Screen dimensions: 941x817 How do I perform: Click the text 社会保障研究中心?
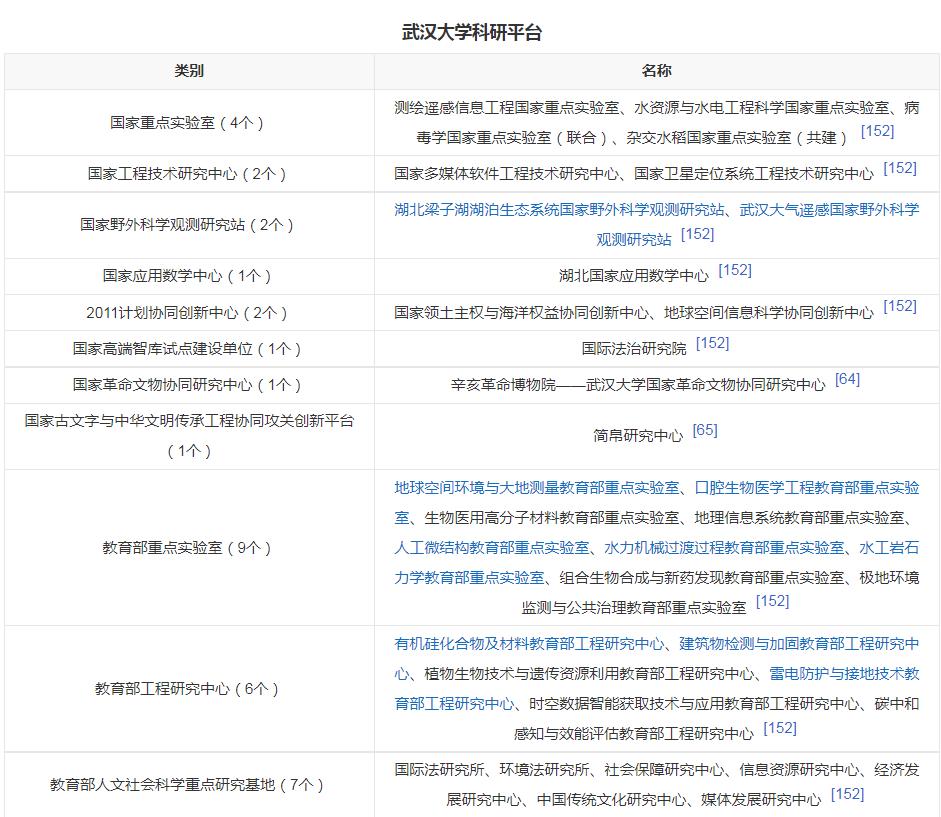pyautogui.click(x=664, y=770)
